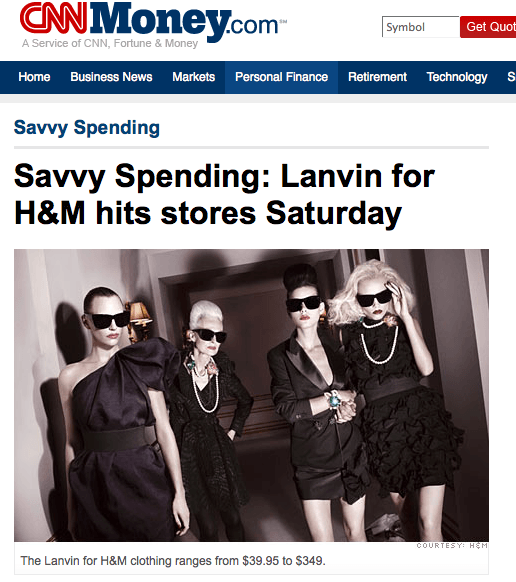The image size is (516, 582).
Task: Open the blue Savvy Spending section link
Action: [x=87, y=128]
